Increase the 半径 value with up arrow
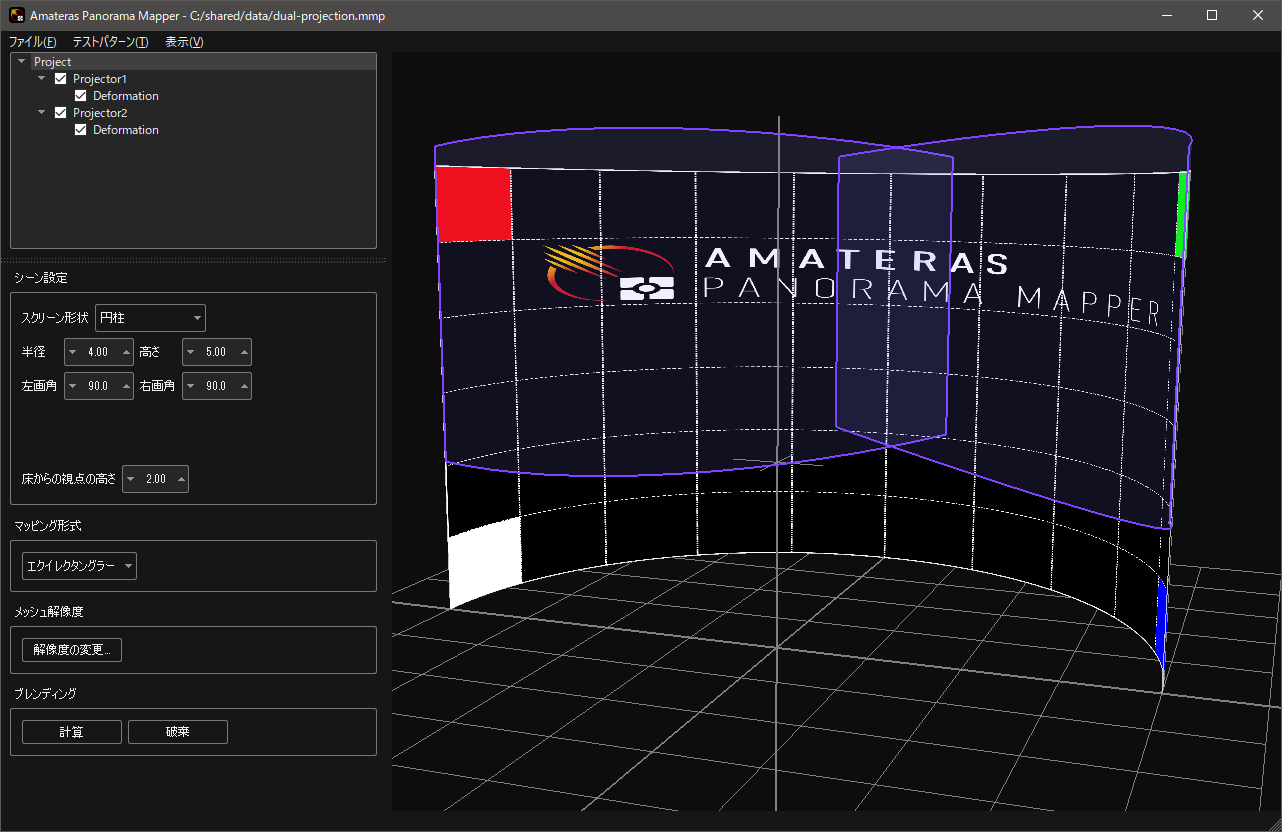 (125, 352)
